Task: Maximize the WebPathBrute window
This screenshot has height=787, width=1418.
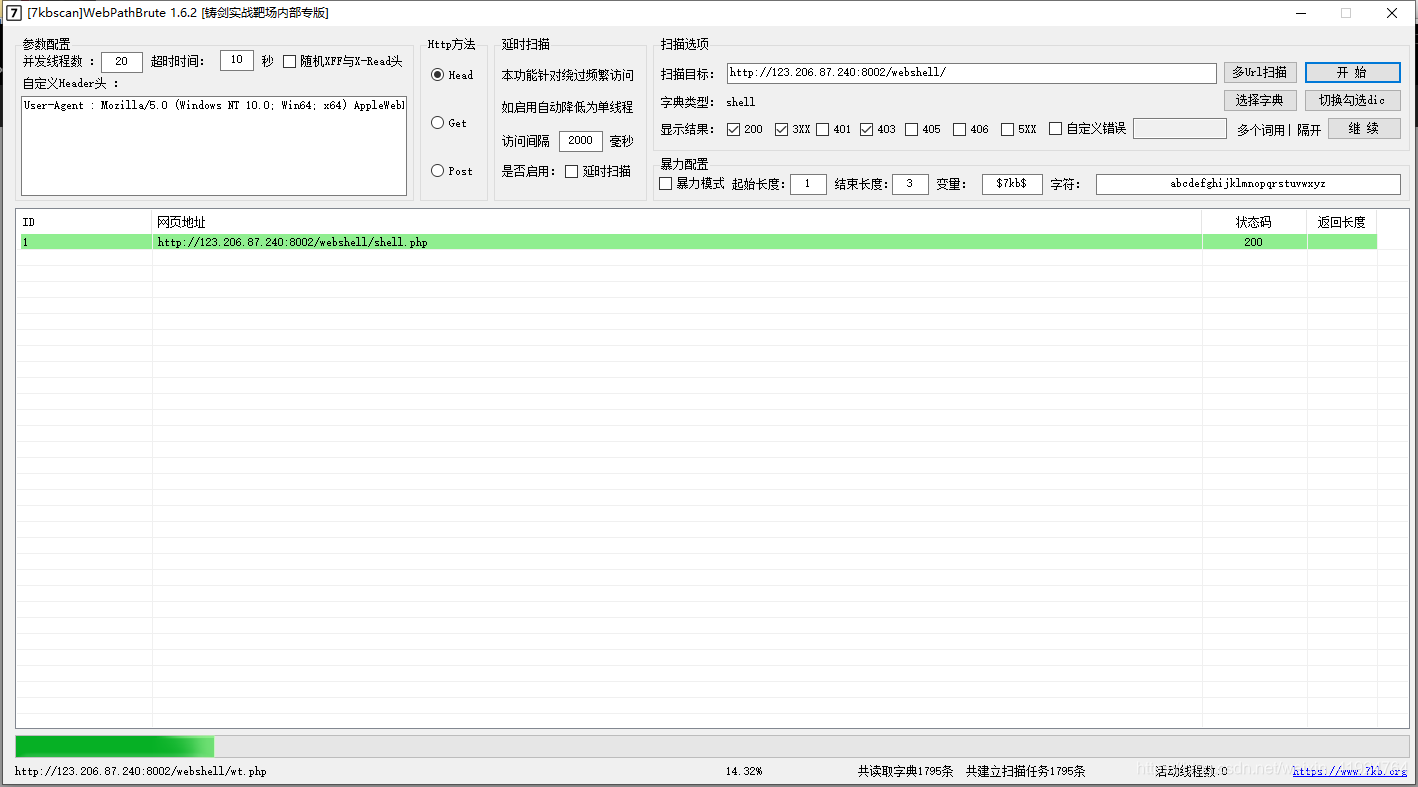Action: 1346,13
